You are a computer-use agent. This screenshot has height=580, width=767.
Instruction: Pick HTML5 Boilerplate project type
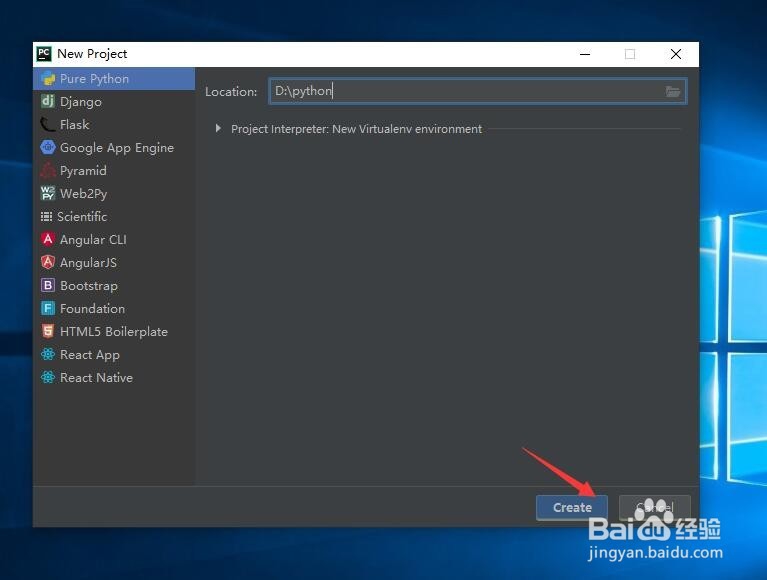pos(113,331)
